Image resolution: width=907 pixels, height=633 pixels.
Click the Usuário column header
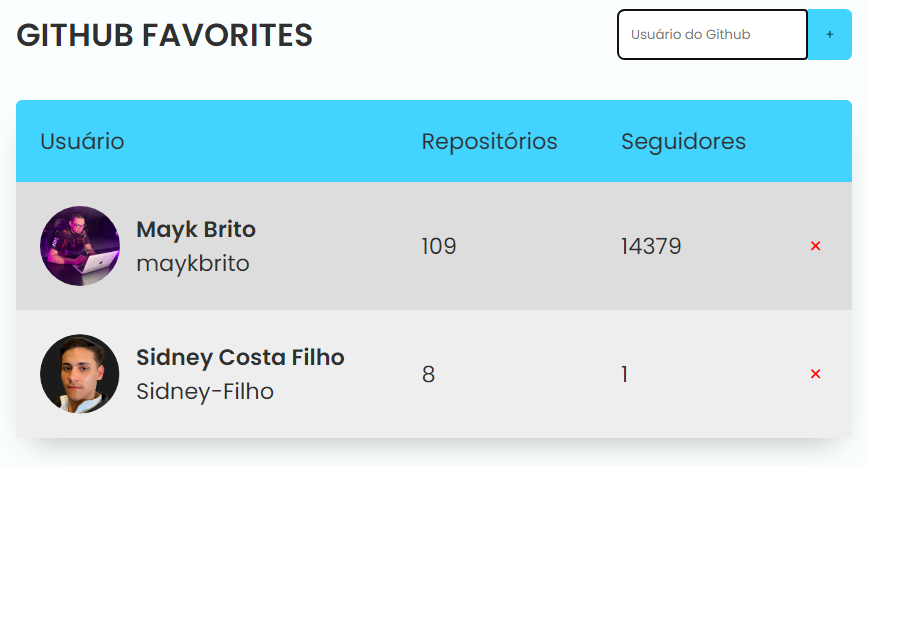tap(83, 142)
